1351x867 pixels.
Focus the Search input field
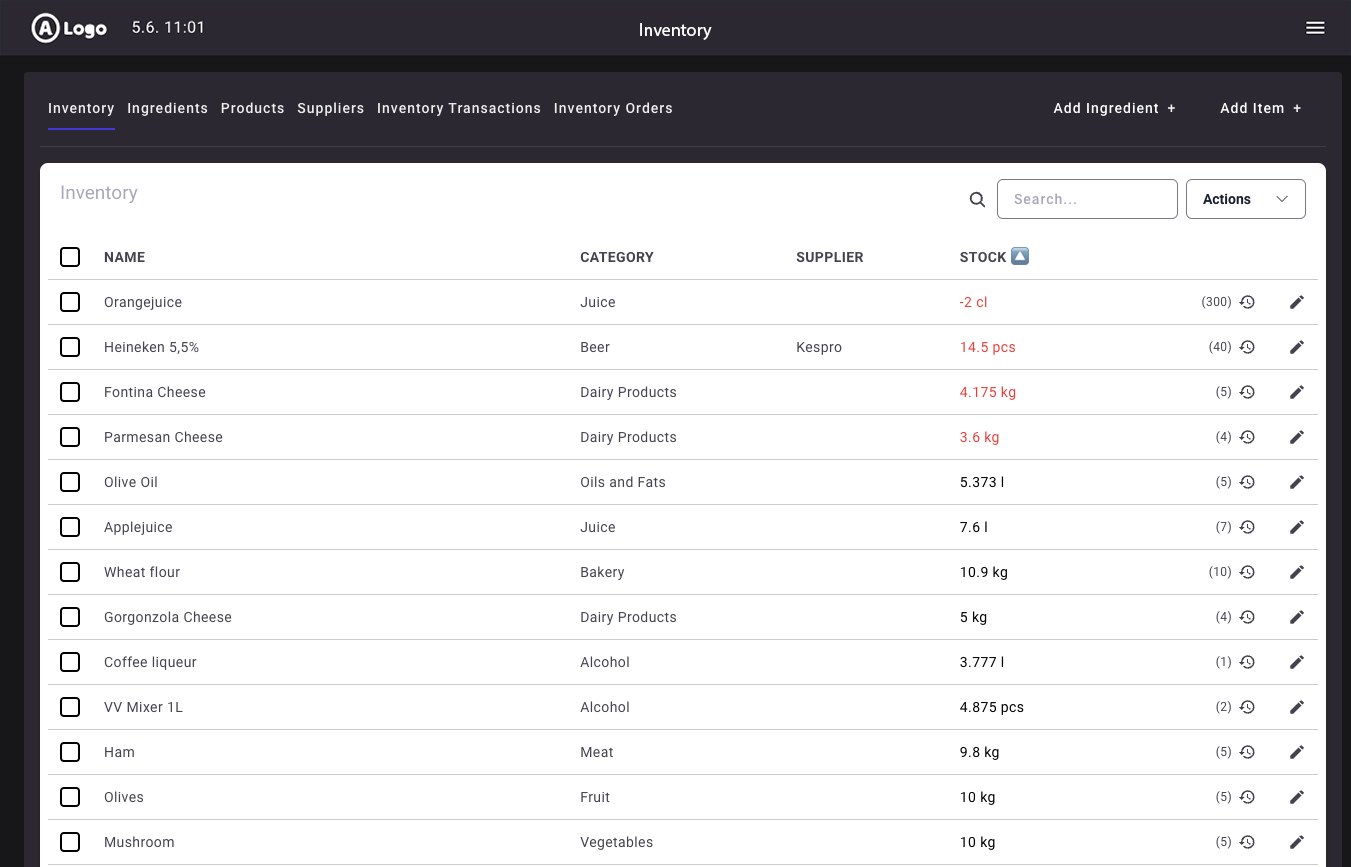1086,199
